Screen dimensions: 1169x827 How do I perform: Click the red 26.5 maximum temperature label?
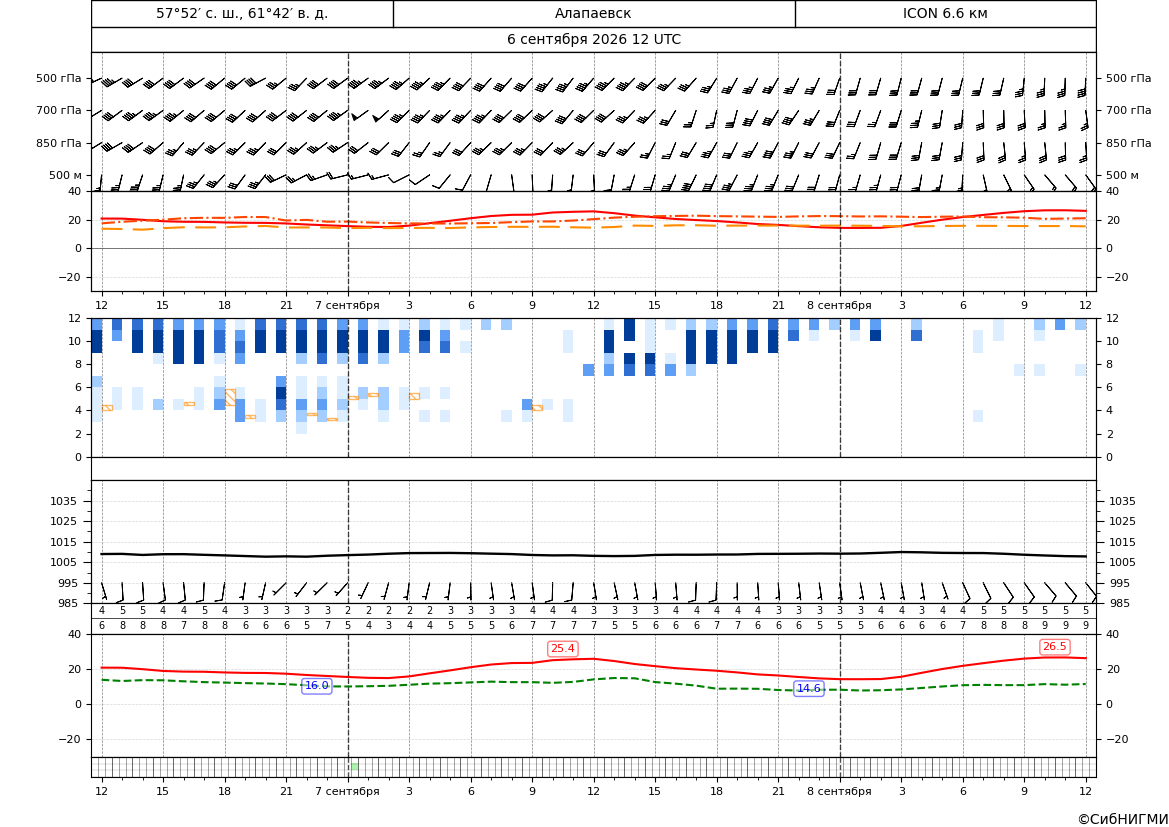pos(1054,647)
